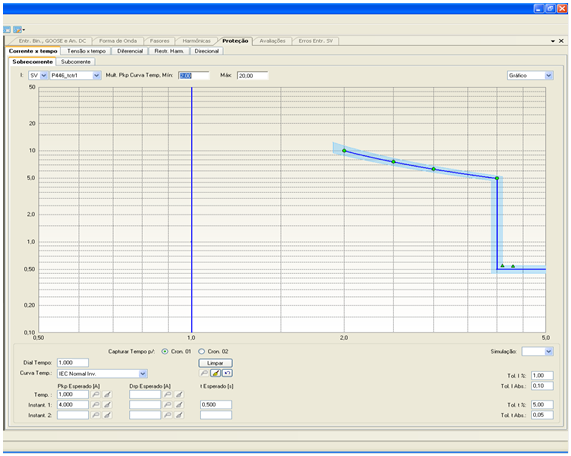571x456 pixels.
Task: Click the undo arrow icon below Limpar
Action: click(x=227, y=373)
